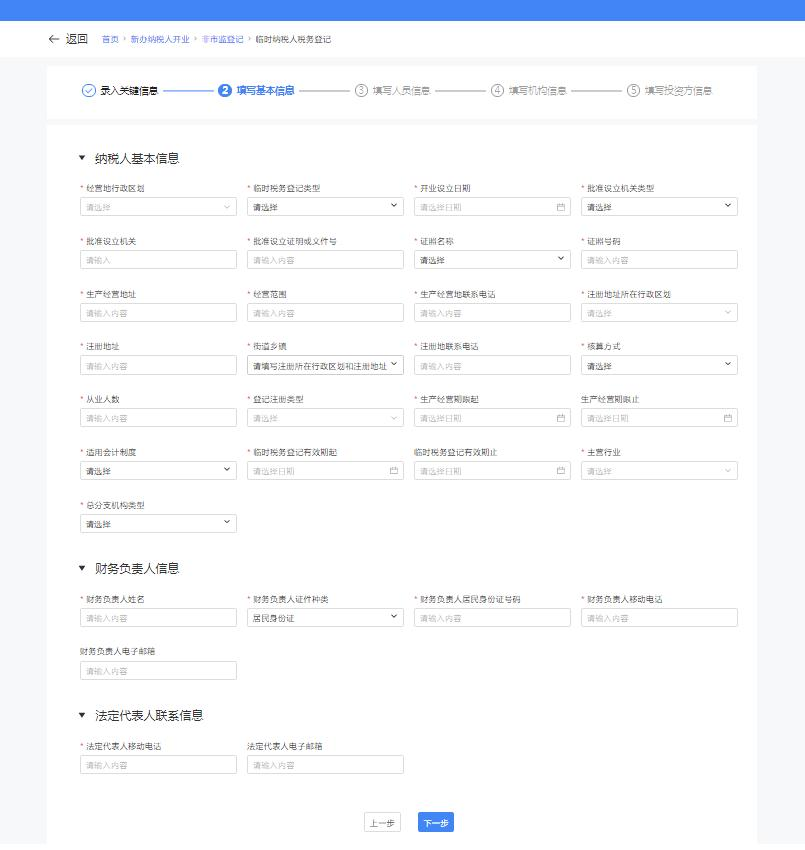Expand the 核算方式 dropdown
The image size is (805, 850).
coord(659,366)
